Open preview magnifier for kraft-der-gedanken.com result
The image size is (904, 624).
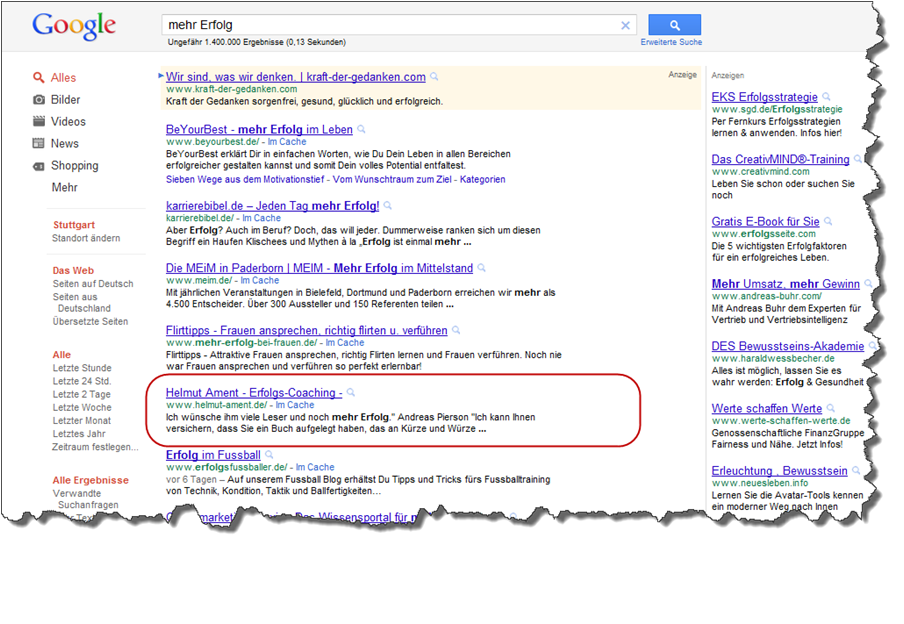point(434,76)
